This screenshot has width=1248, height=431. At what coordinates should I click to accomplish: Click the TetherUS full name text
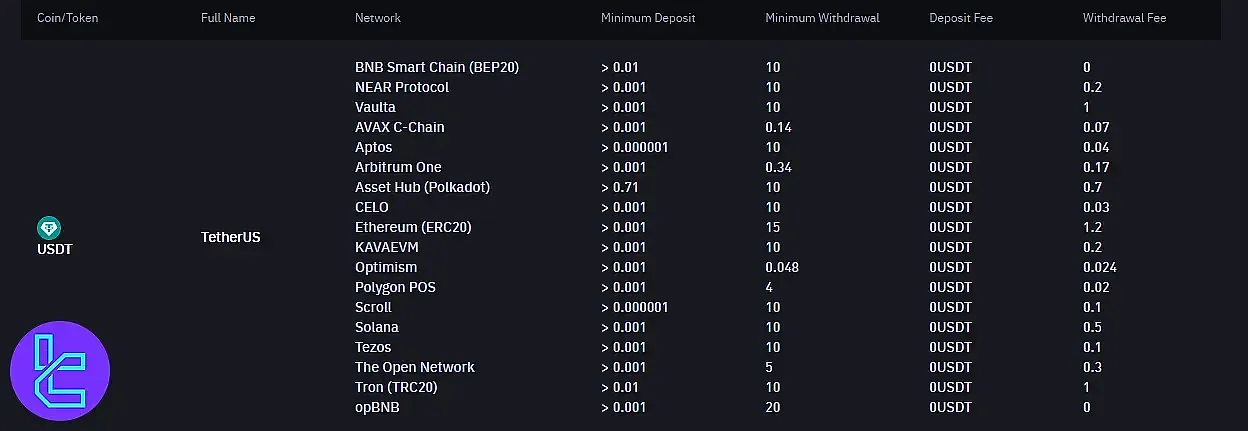pyautogui.click(x=231, y=237)
